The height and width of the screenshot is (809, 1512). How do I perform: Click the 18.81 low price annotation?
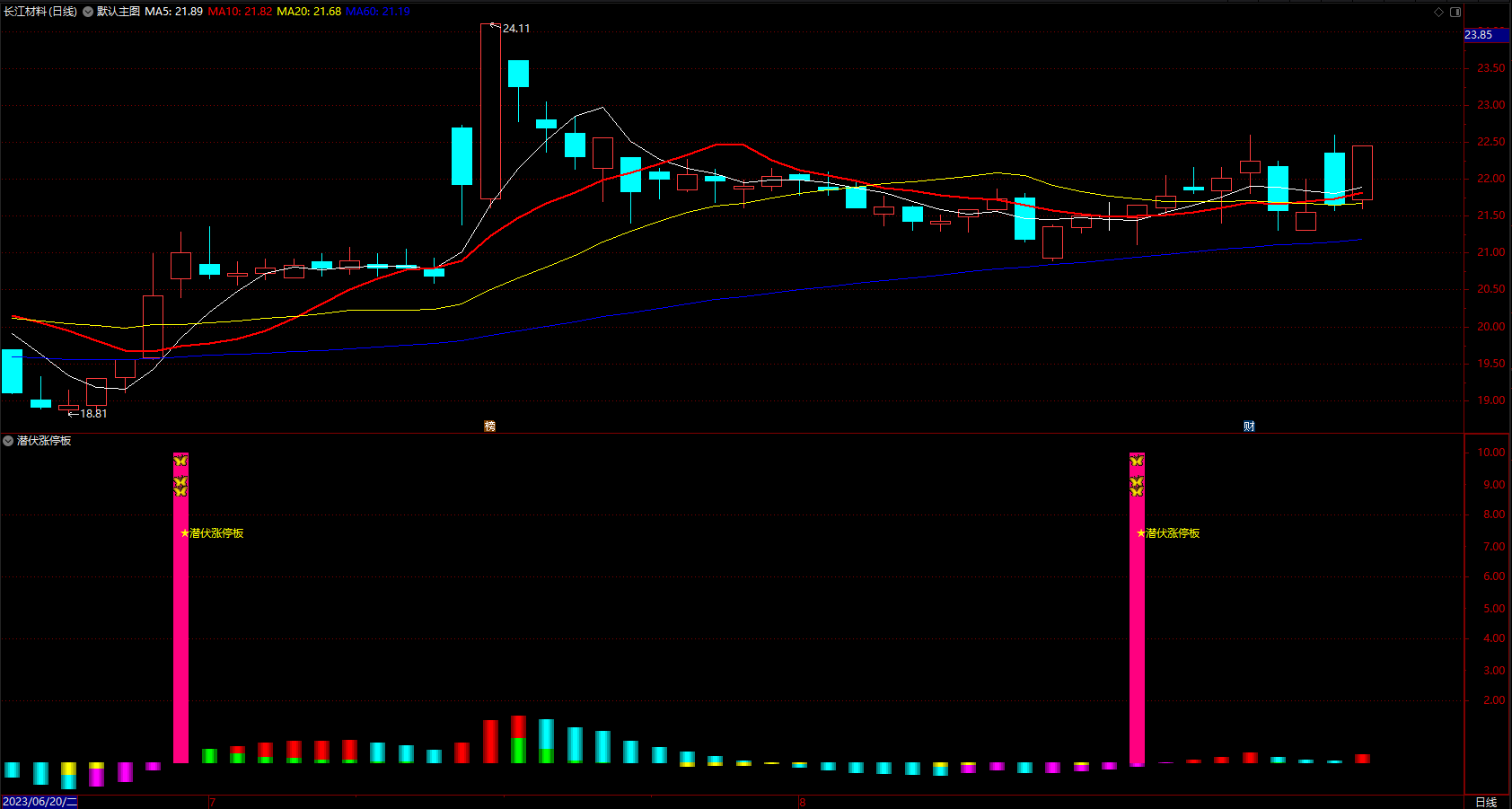point(93,414)
